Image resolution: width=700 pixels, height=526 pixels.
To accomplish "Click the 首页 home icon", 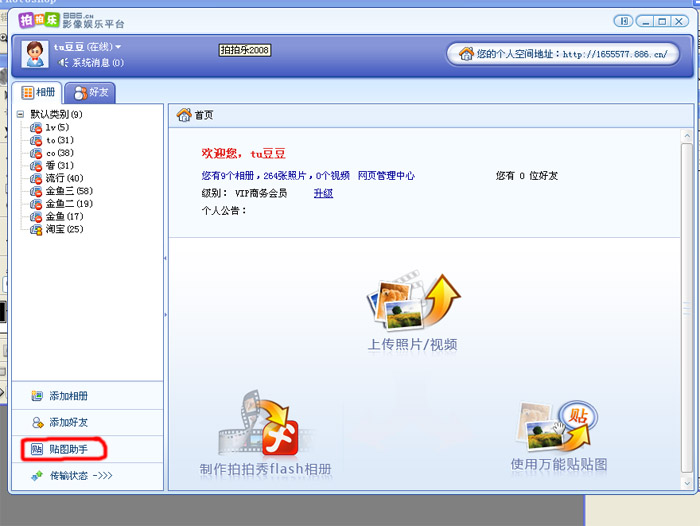I will [x=184, y=115].
